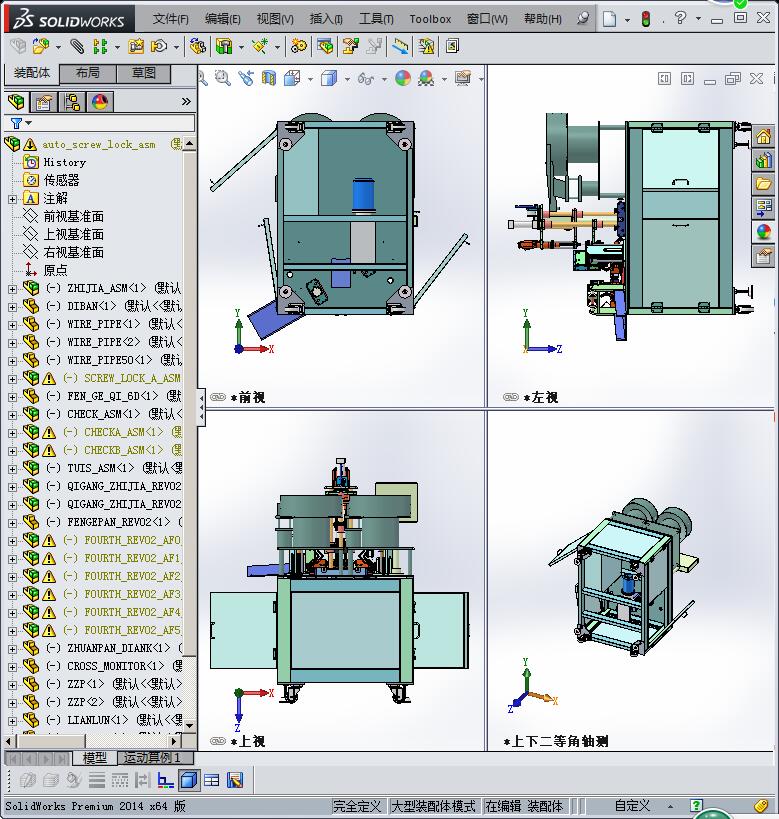This screenshot has width=779, height=819.
Task: Click the Exploded View icon
Action: (351, 46)
